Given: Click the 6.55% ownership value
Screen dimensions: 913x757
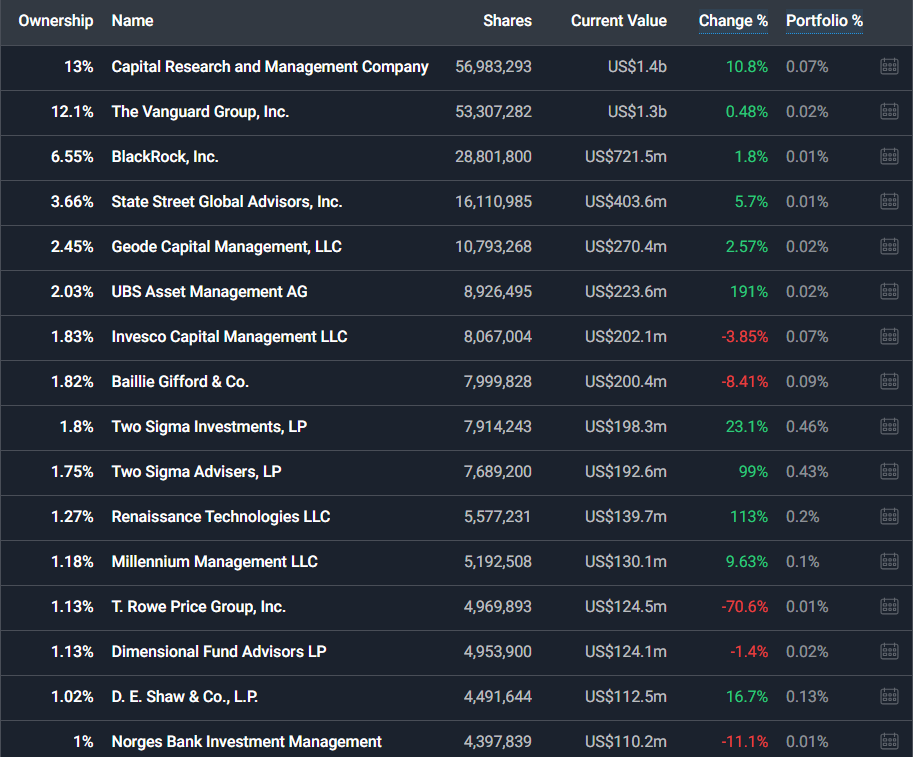Looking at the screenshot, I should [72, 157].
